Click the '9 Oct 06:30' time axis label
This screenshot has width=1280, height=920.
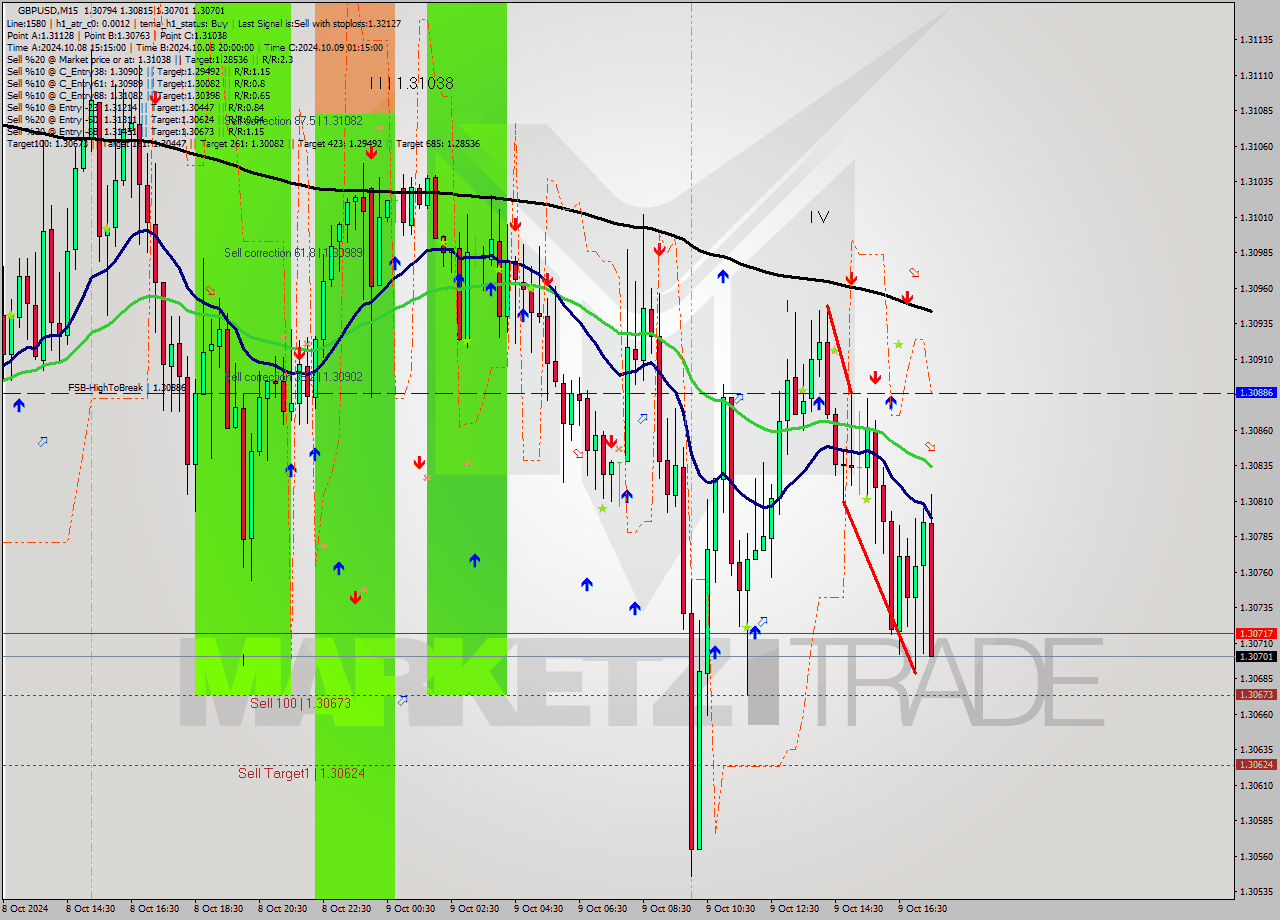pos(603,909)
